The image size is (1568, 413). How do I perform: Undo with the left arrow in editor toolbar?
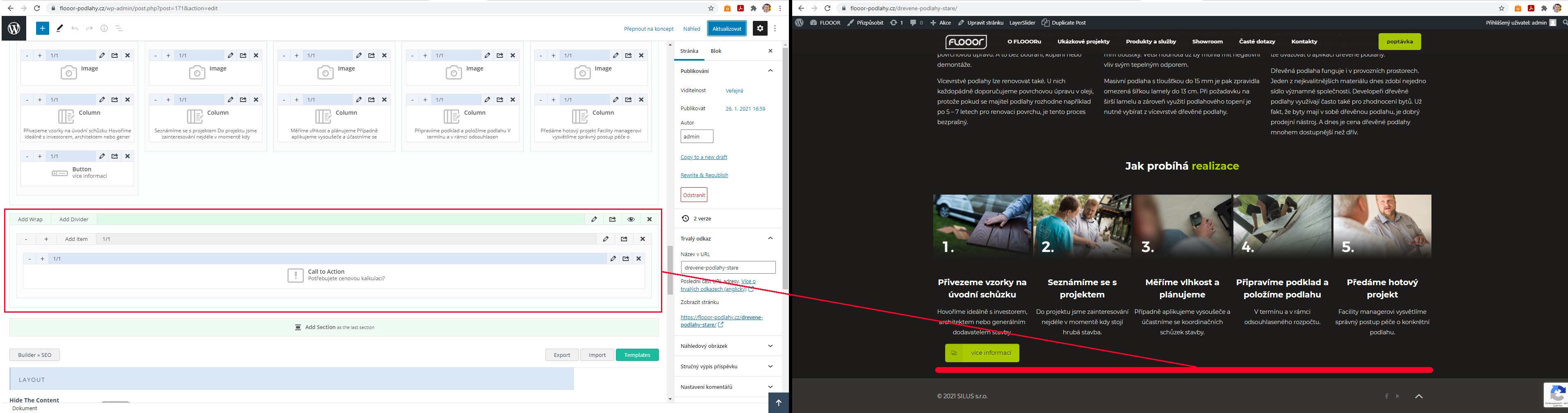tap(74, 28)
